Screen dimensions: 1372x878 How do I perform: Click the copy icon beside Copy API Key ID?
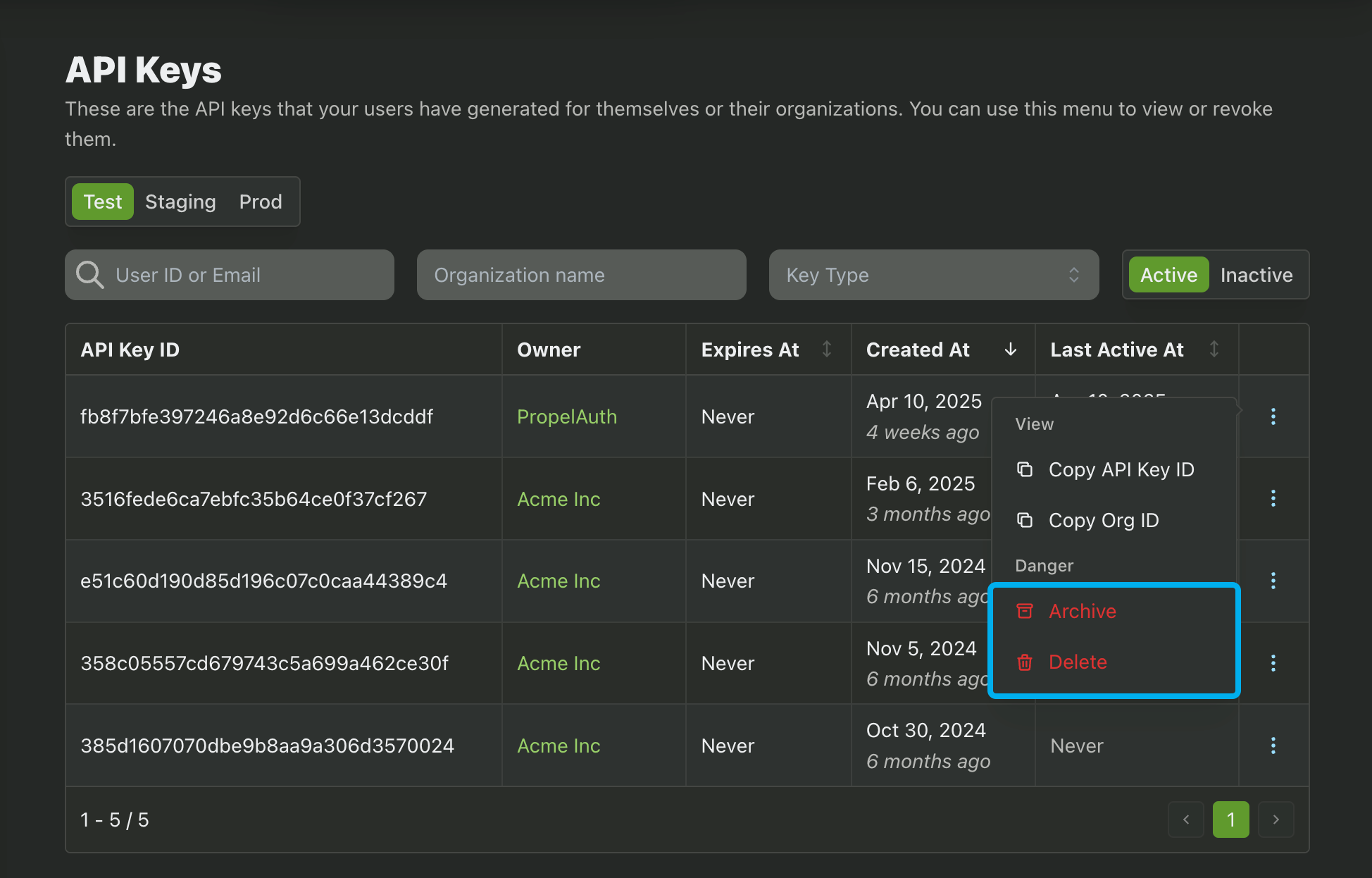(x=1025, y=469)
